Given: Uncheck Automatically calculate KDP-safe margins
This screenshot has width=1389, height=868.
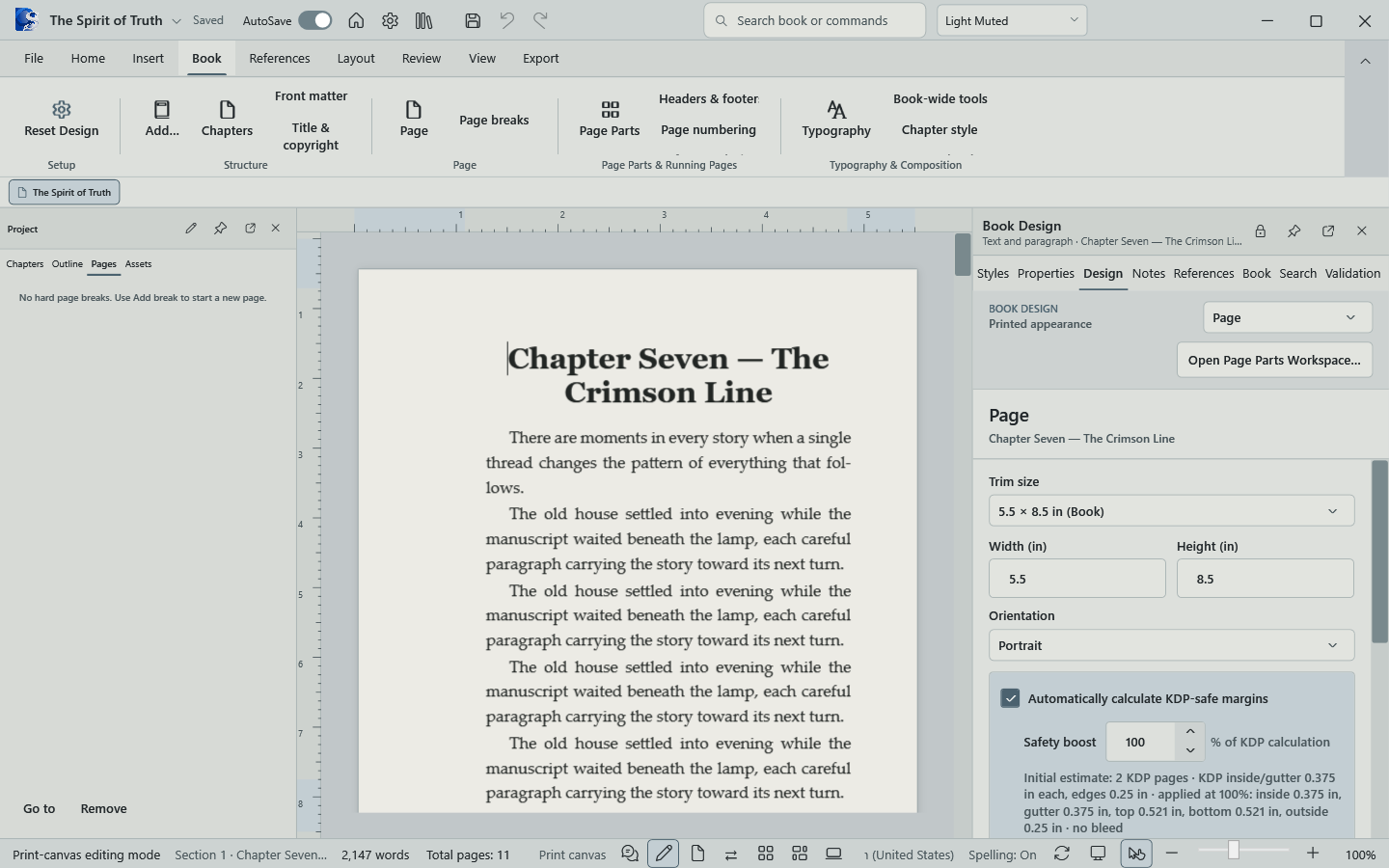Looking at the screenshot, I should click(x=1010, y=698).
